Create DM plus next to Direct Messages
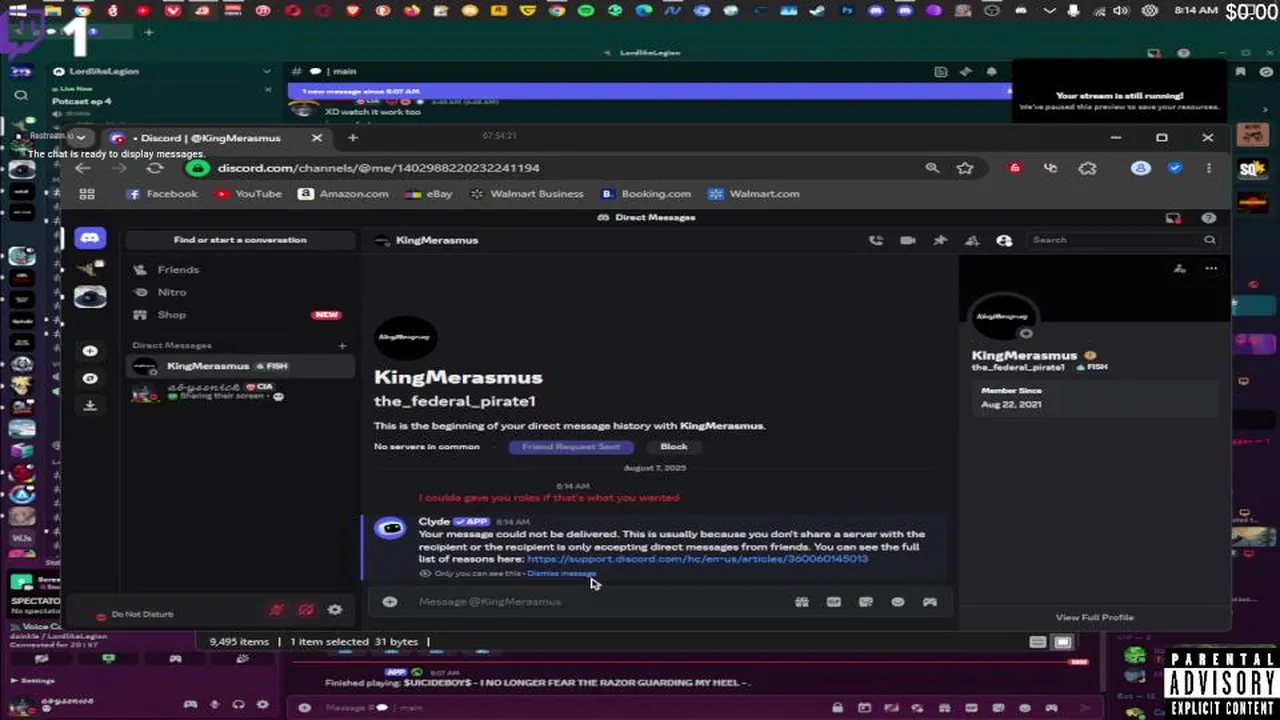This screenshot has height=720, width=1280. tap(342, 346)
